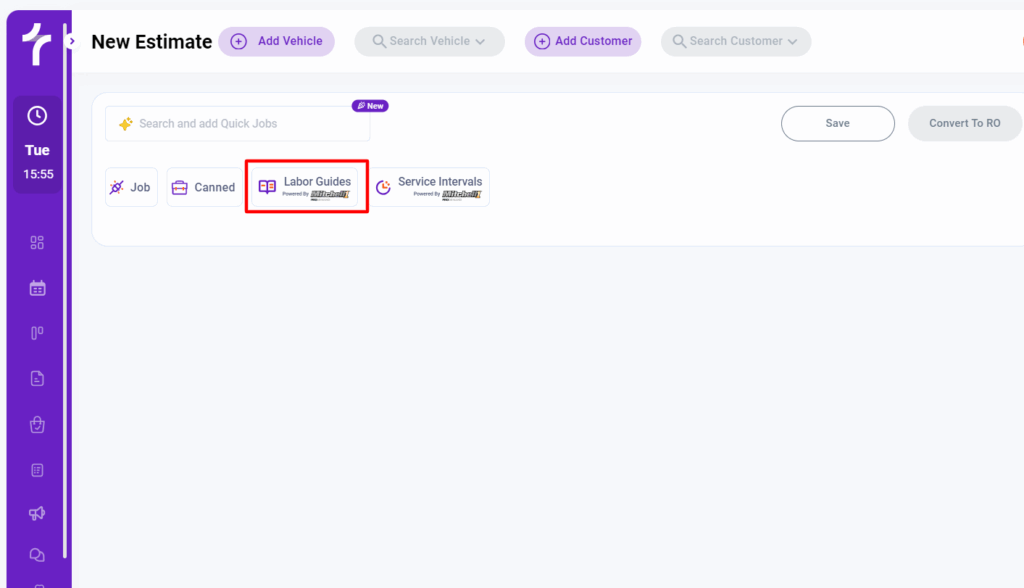Click the New Estimate page title
This screenshot has height=588, width=1024.
152,42
